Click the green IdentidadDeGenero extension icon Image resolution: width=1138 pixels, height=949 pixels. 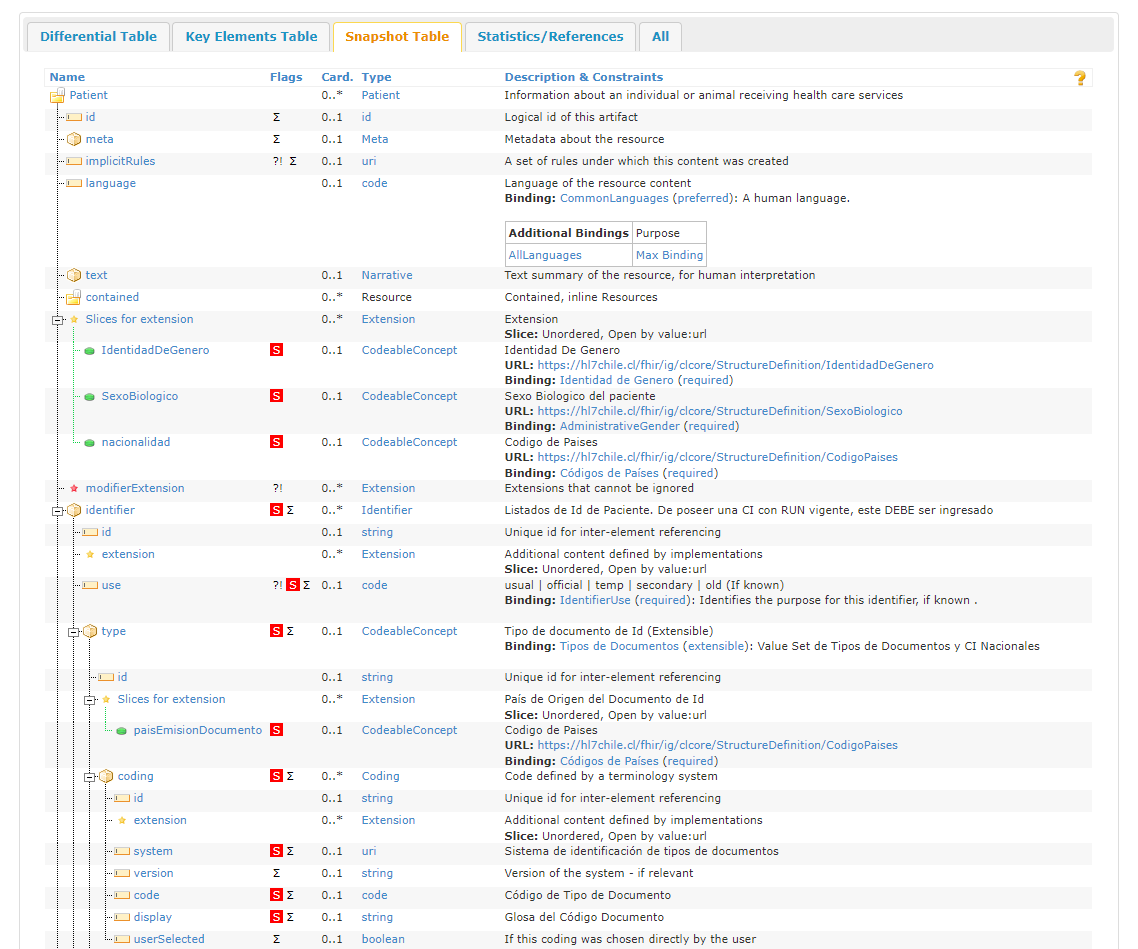[x=89, y=351]
